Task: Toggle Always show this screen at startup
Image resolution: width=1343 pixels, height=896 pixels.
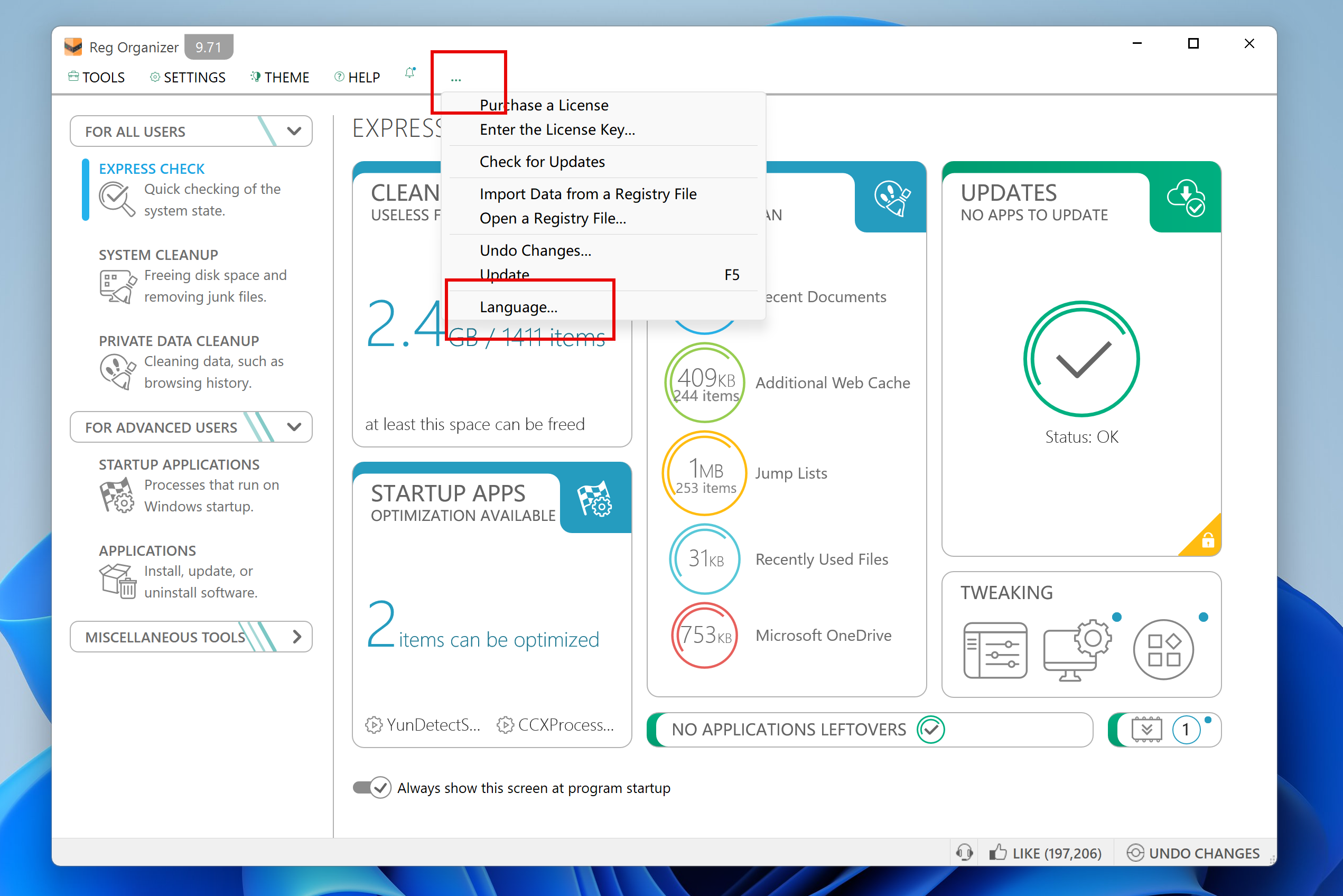Action: point(372,787)
